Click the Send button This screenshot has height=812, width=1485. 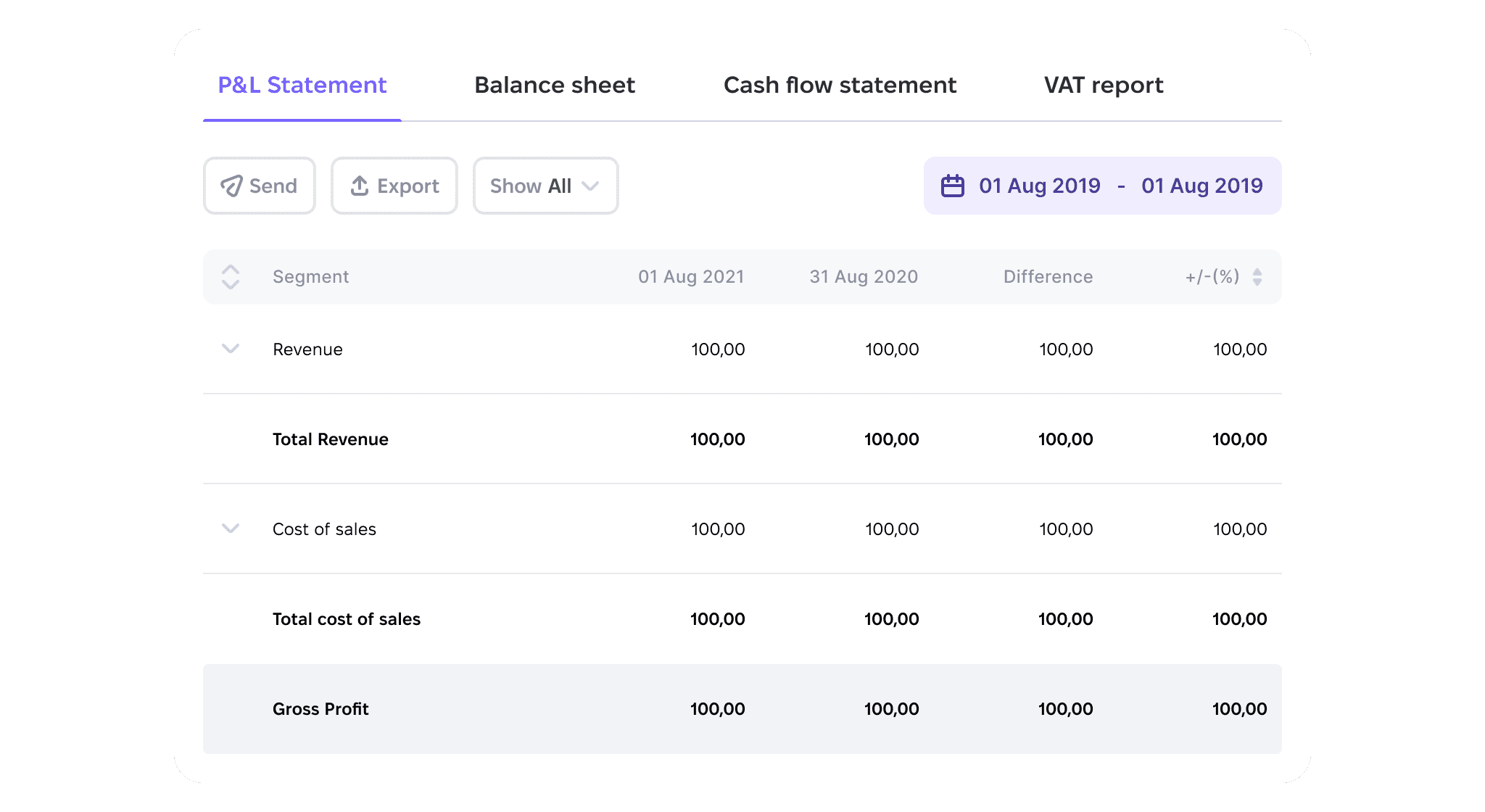pyautogui.click(x=260, y=186)
